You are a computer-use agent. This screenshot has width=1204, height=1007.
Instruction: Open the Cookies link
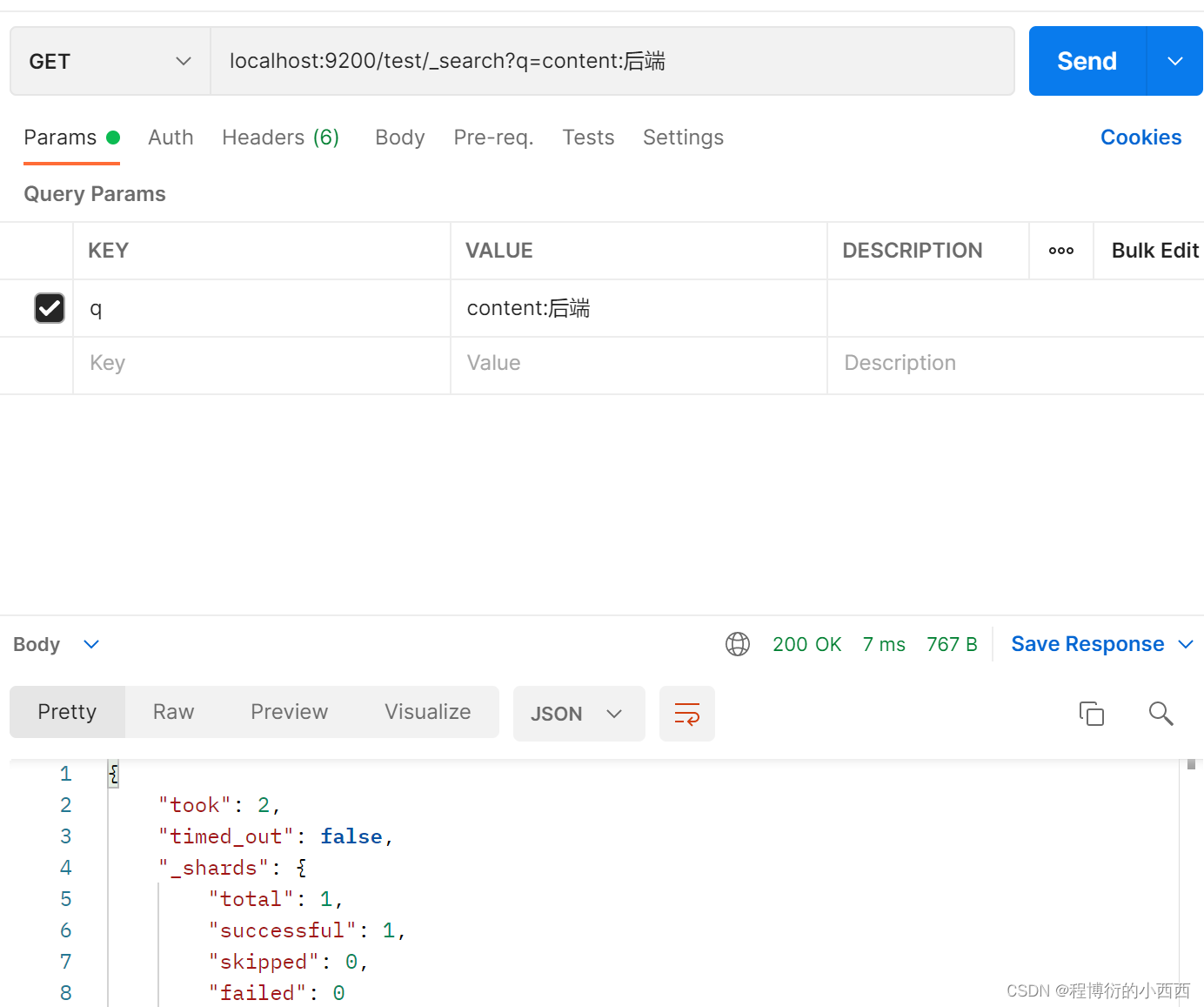point(1140,138)
